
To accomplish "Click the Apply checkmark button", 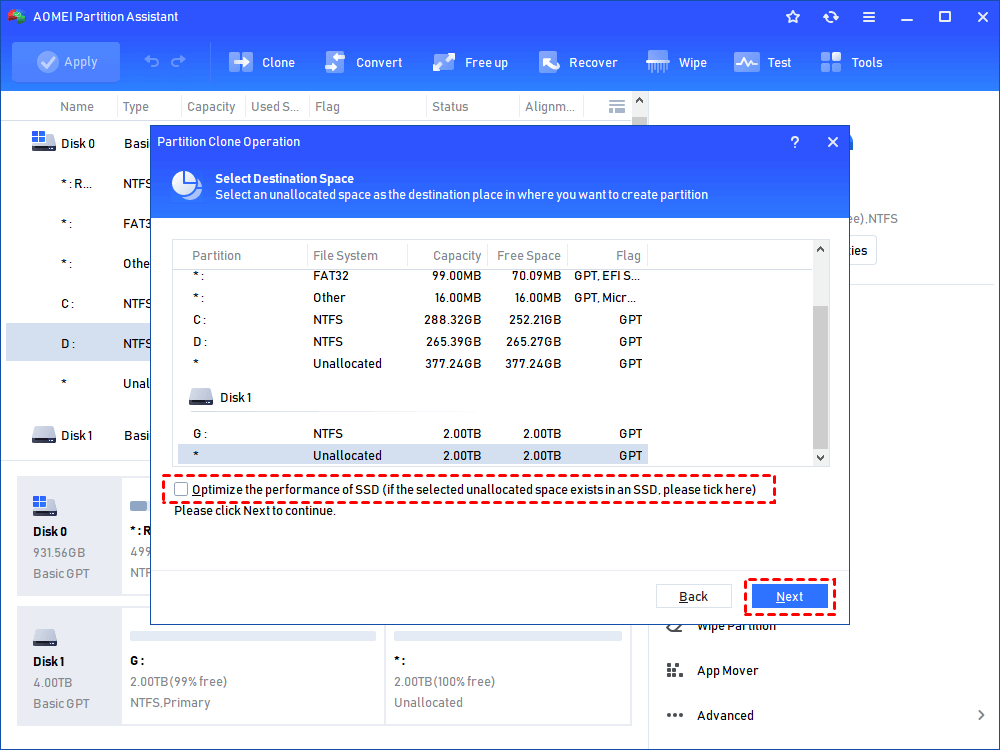I will click(x=66, y=62).
